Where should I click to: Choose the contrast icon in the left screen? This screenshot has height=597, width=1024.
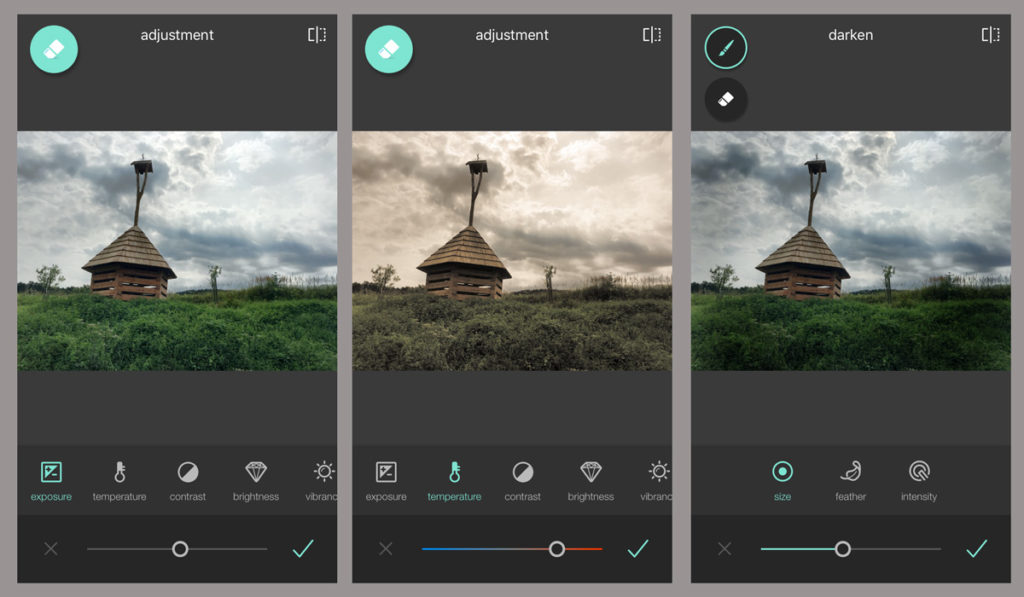(x=188, y=478)
